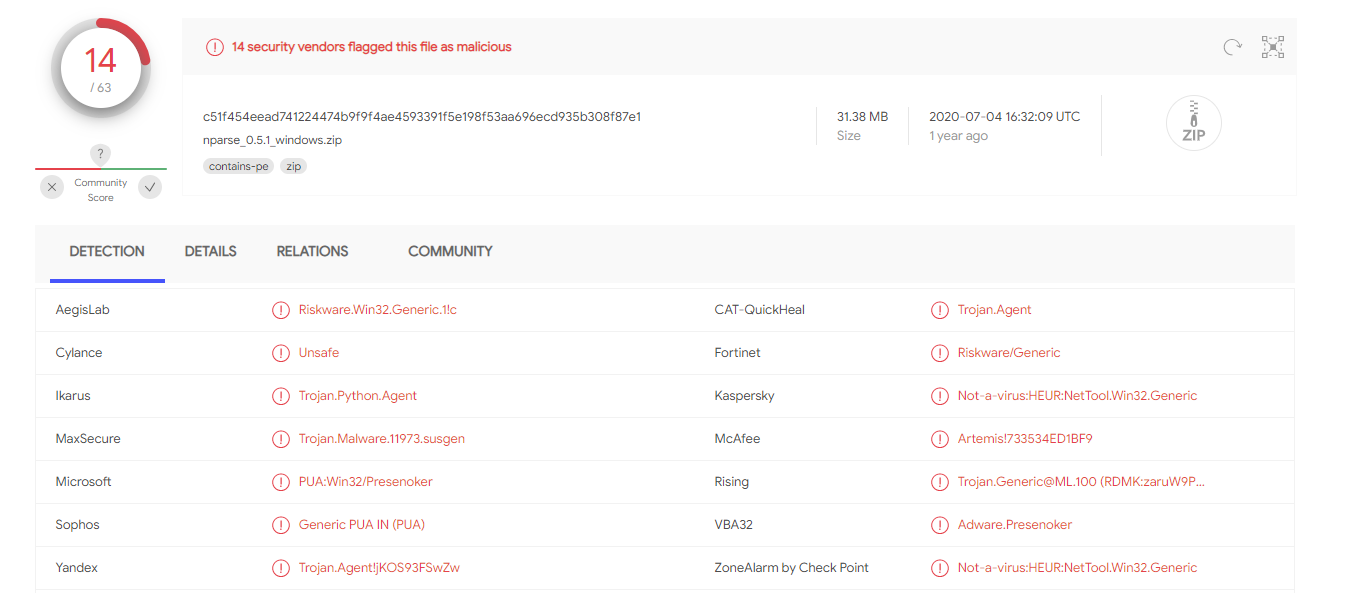Image resolution: width=1364 pixels, height=593 pixels.
Task: Click the file SHA-256 hash text
Action: pos(422,117)
